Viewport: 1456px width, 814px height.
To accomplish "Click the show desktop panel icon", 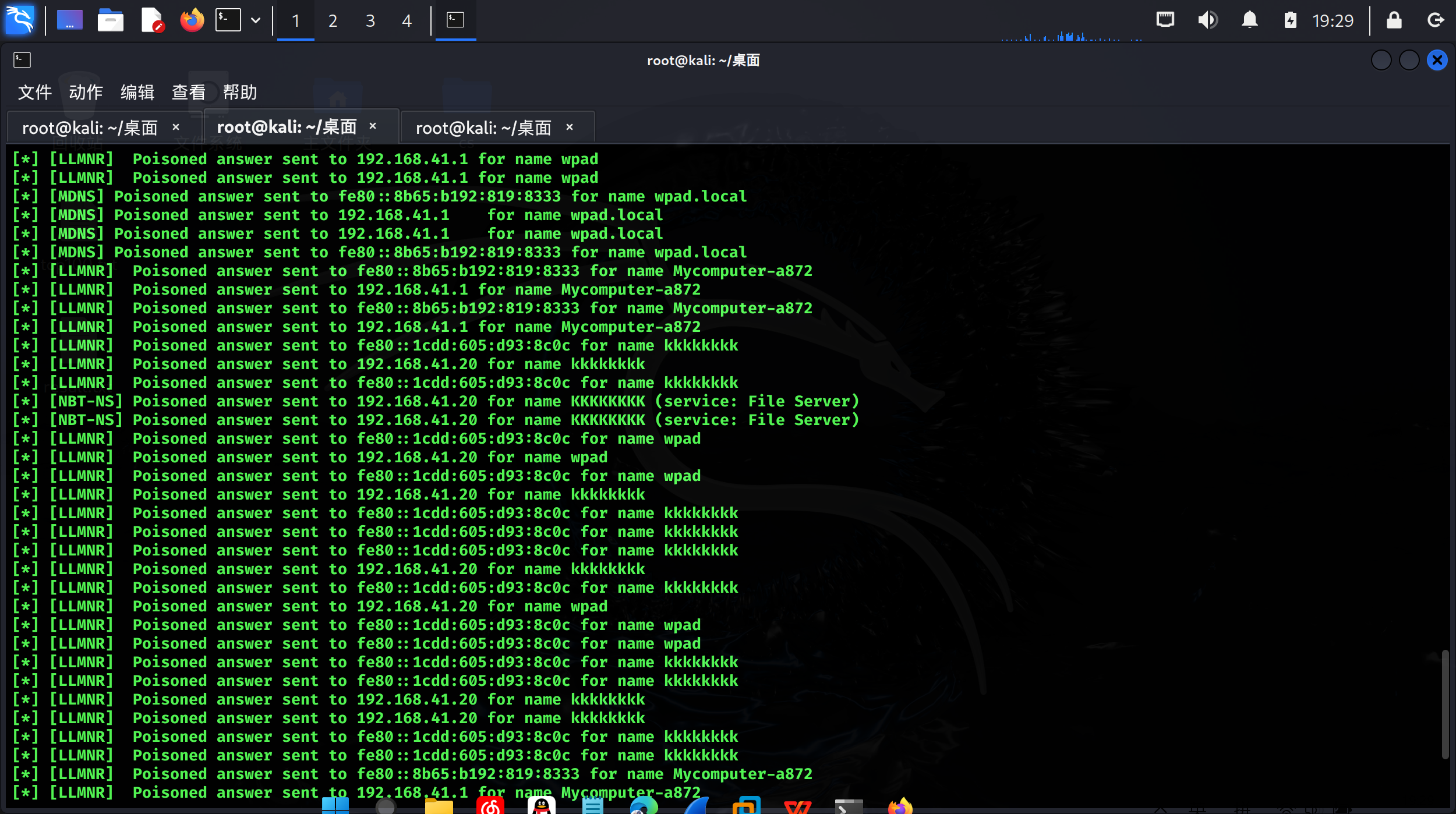I will [x=69, y=20].
